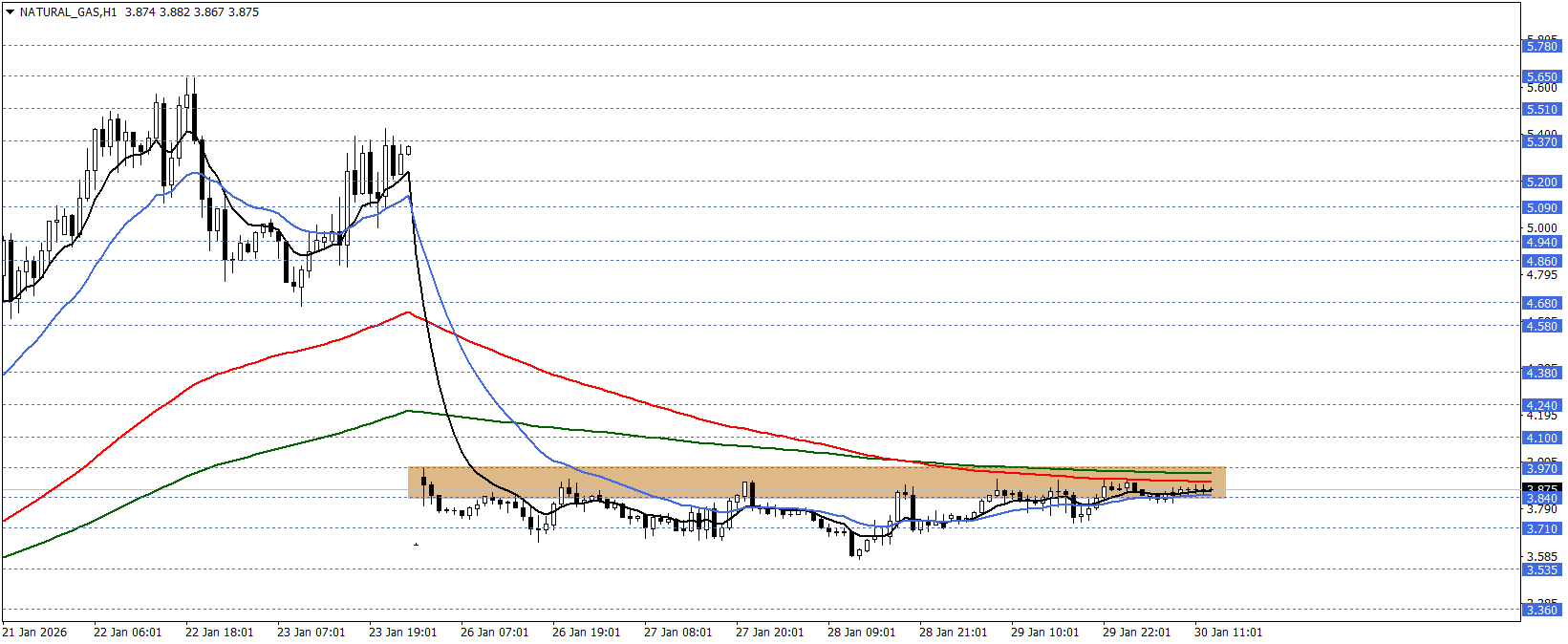Select the 3.710 price level label
The width and height of the screenshot is (1568, 644).
[x=1540, y=528]
